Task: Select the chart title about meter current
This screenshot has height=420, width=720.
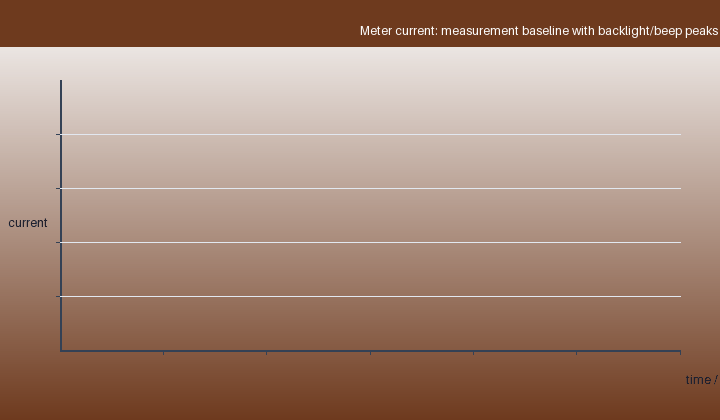Action: [539, 31]
